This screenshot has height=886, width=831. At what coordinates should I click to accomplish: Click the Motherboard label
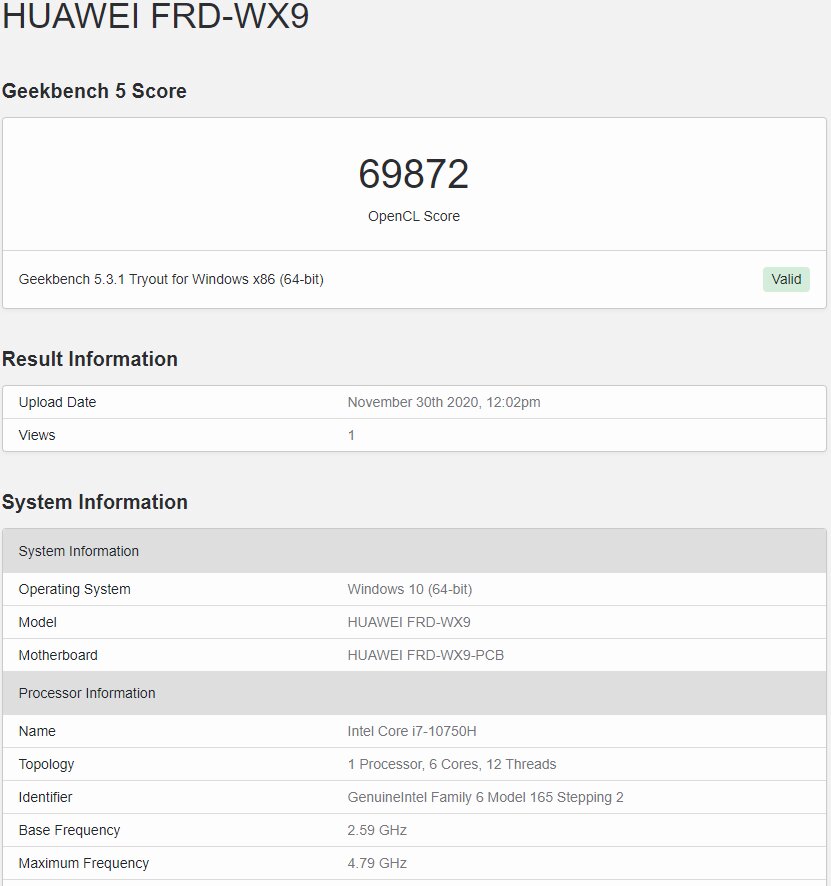58,655
